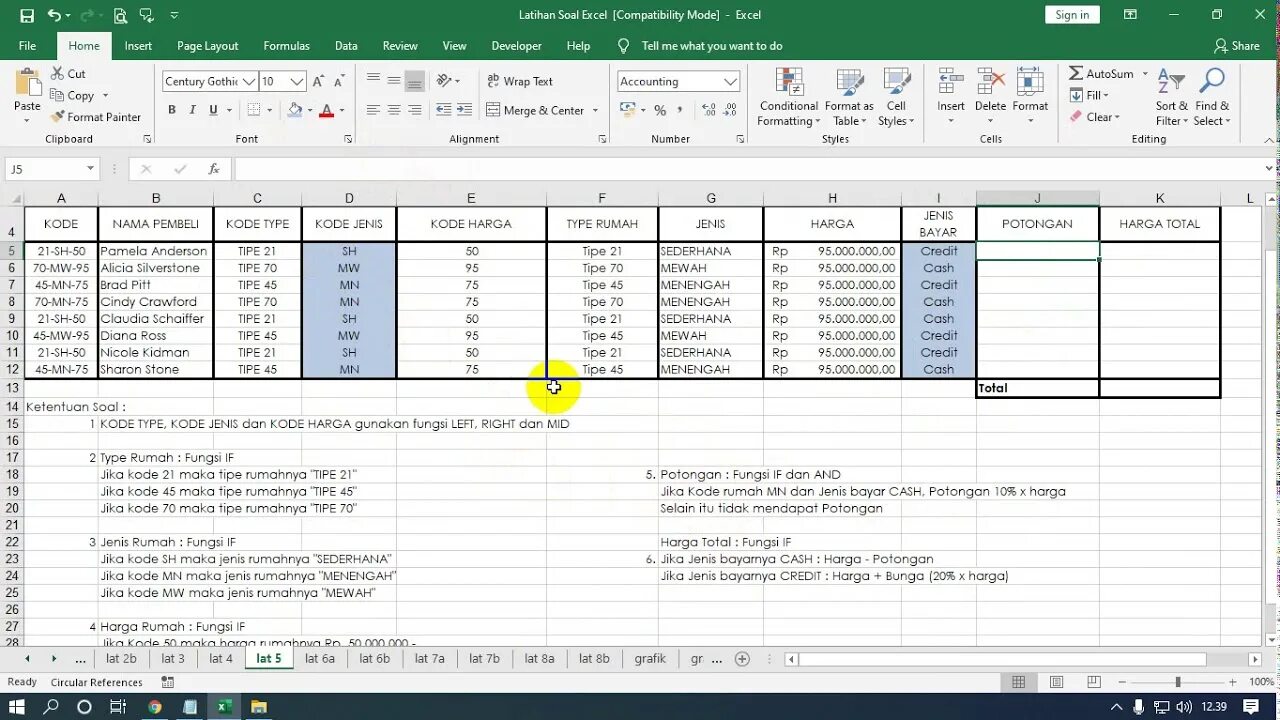
Task: Toggle Italic formatting
Action: [x=193, y=110]
